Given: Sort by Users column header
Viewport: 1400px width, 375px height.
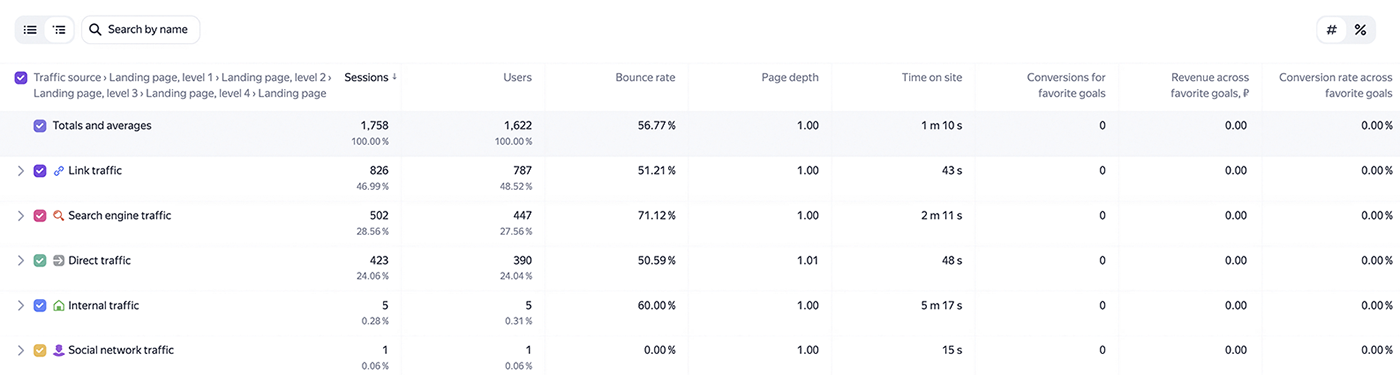Looking at the screenshot, I should 517,77.
